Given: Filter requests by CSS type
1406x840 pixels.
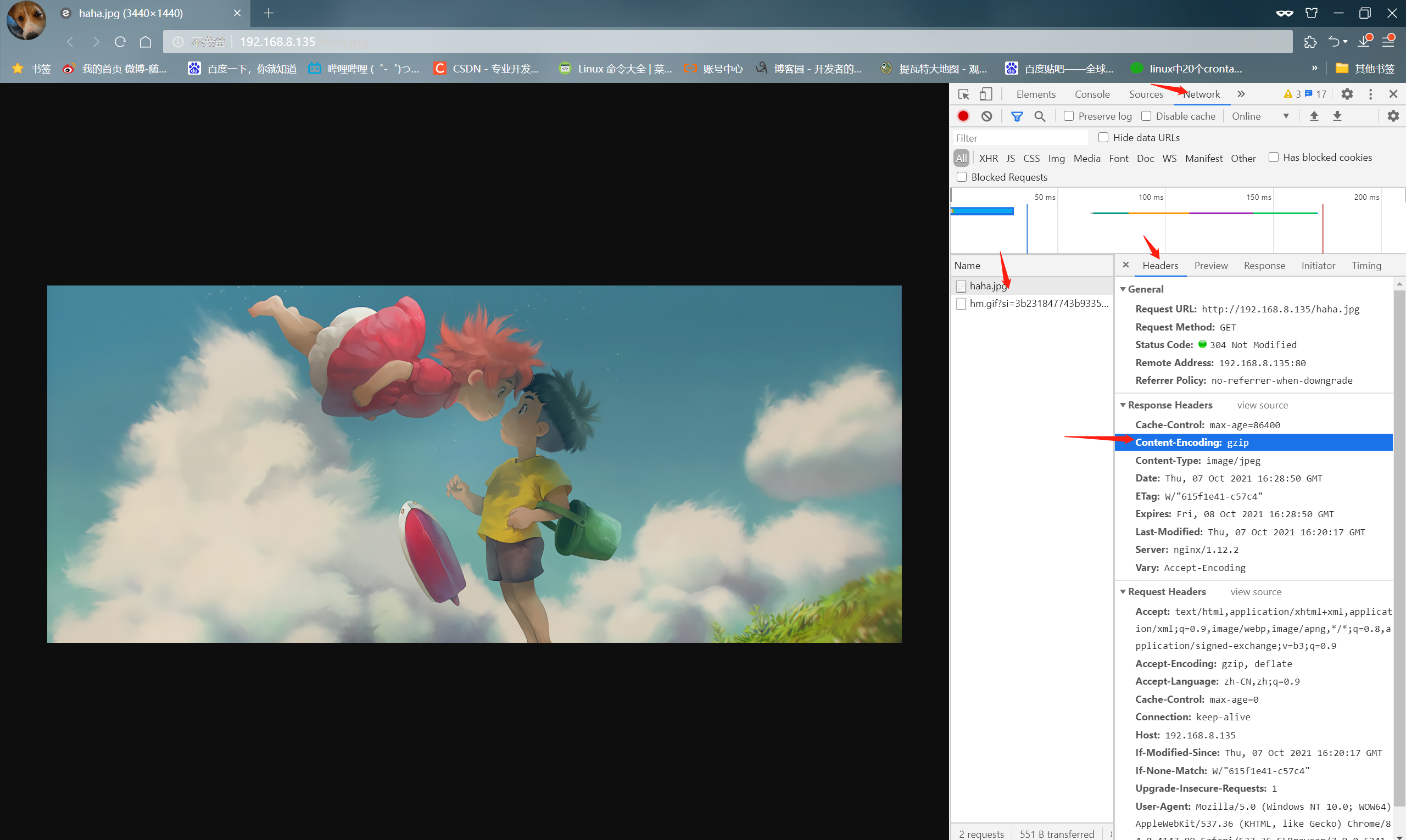Looking at the screenshot, I should pos(1032,159).
